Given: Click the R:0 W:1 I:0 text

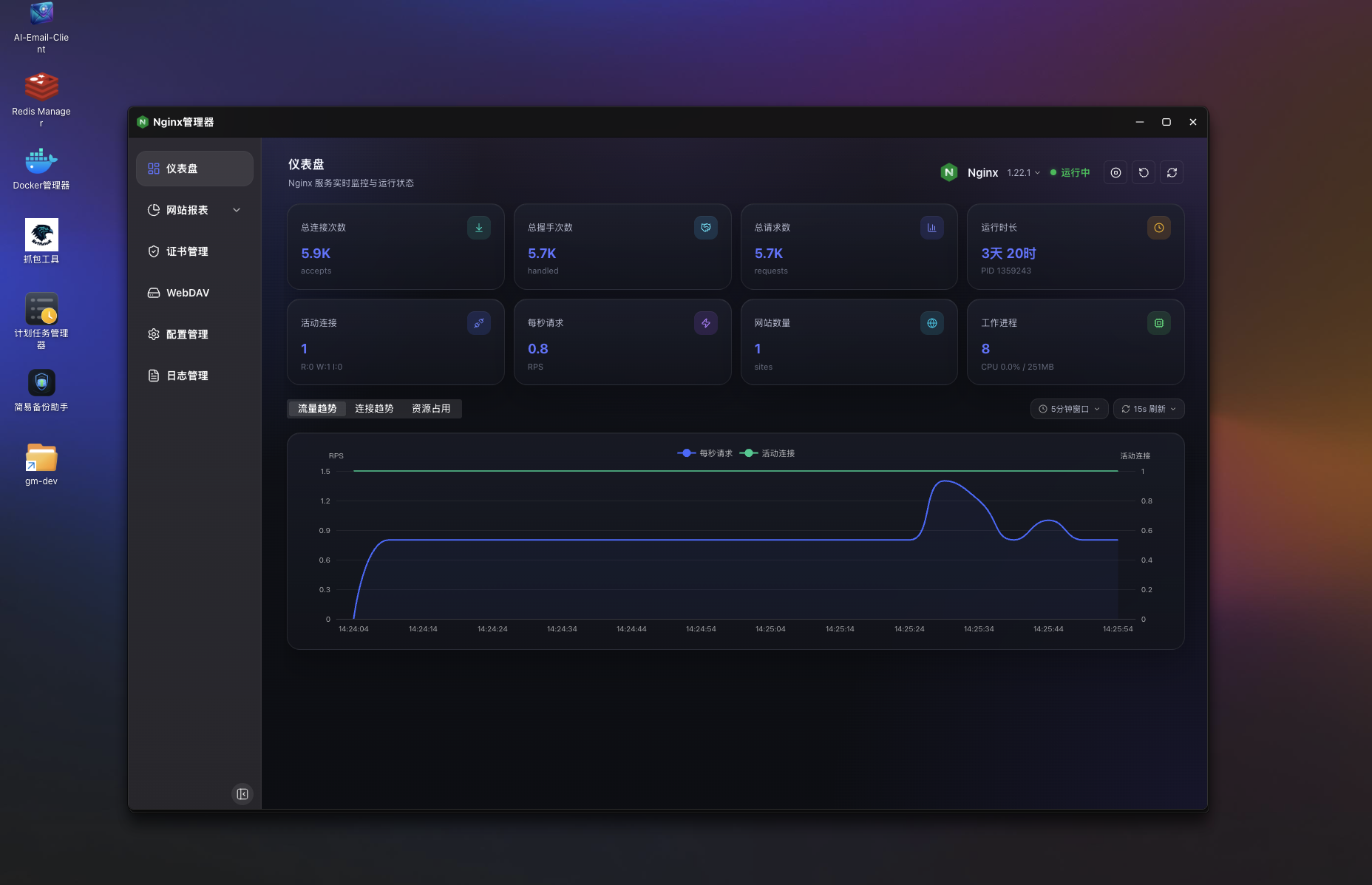Looking at the screenshot, I should point(322,367).
